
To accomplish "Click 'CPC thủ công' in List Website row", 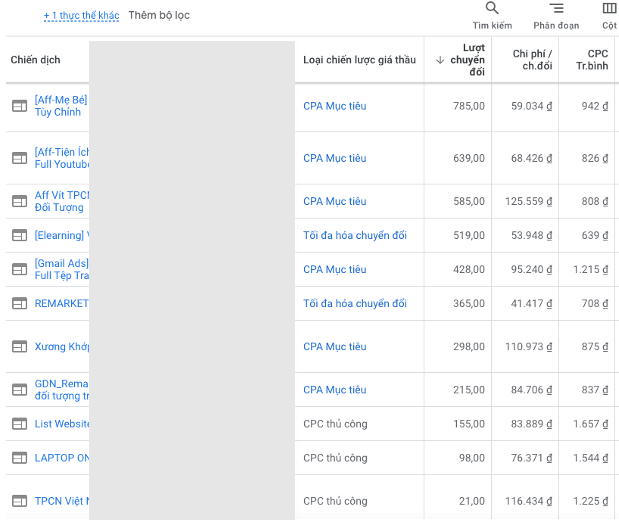I will (x=335, y=424).
